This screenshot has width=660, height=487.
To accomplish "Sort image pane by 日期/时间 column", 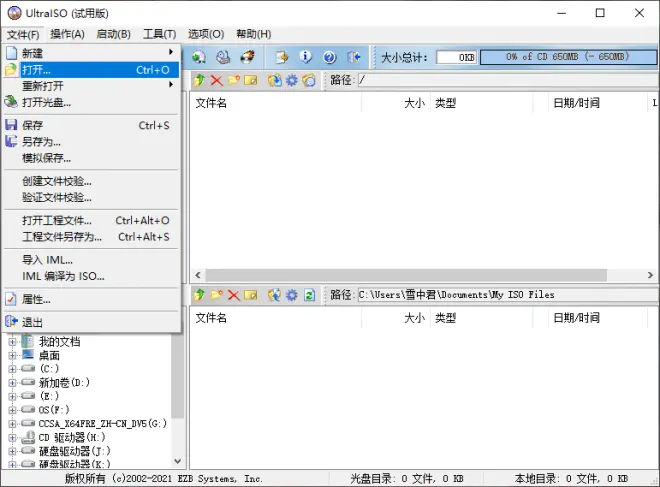I will pyautogui.click(x=598, y=103).
